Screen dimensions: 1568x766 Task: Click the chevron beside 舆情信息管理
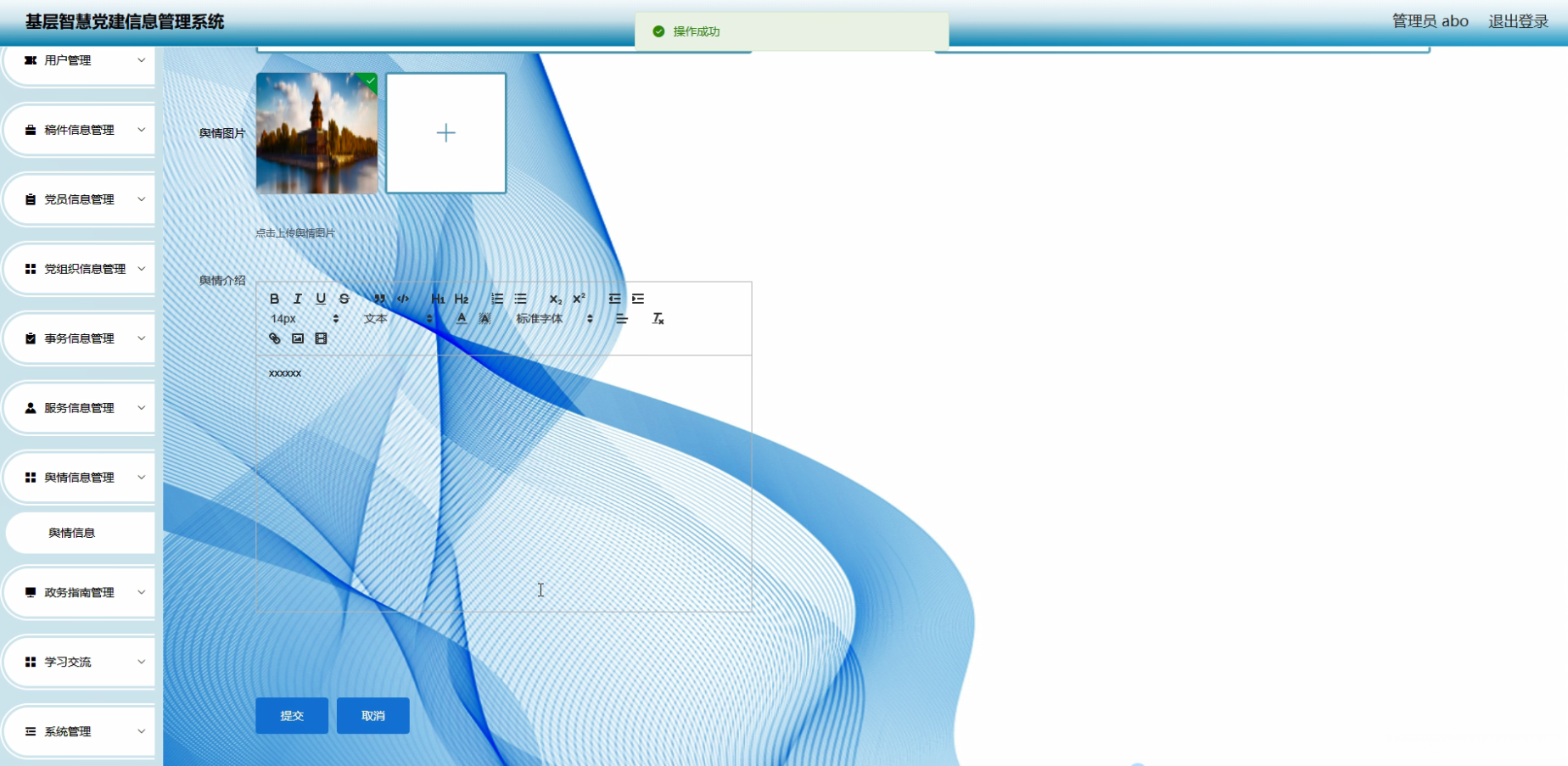click(142, 478)
